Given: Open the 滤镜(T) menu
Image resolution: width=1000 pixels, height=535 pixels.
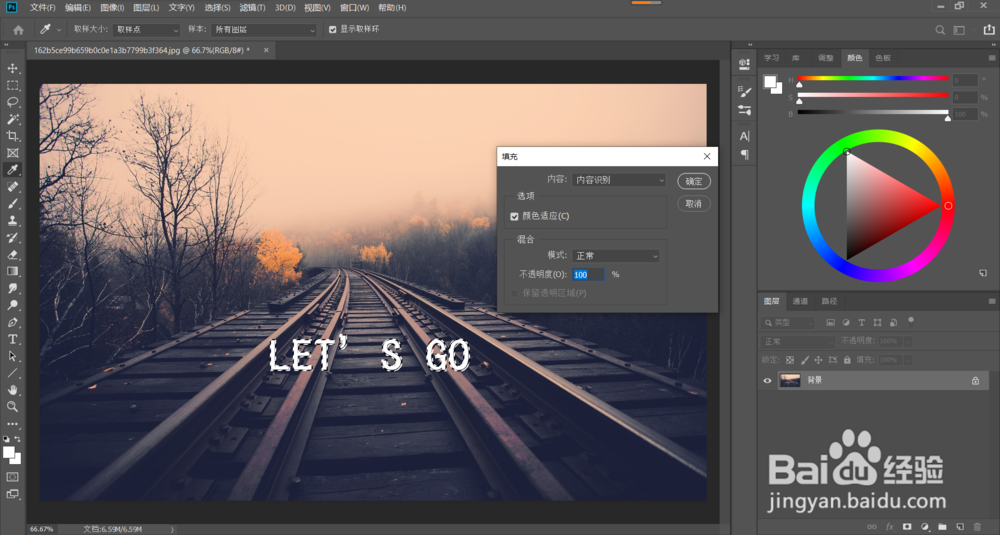Looking at the screenshot, I should (252, 8).
